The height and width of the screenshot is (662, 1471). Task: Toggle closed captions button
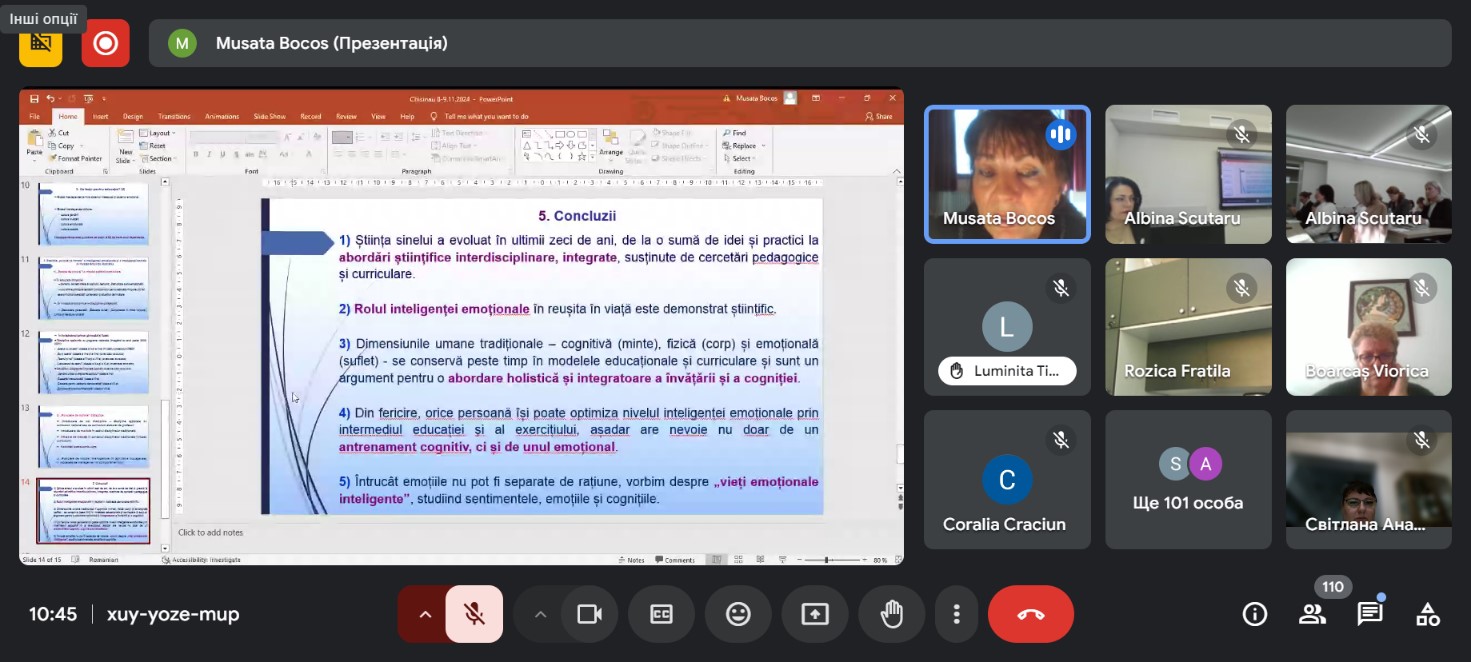tap(661, 614)
